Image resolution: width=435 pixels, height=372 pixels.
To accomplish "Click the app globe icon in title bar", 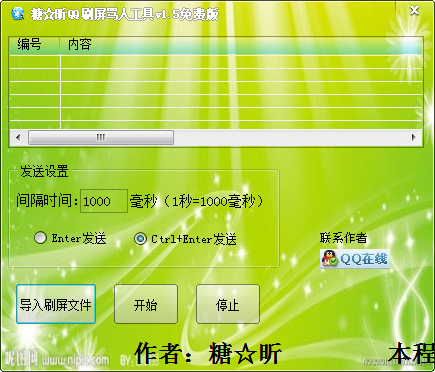I will [x=17, y=13].
